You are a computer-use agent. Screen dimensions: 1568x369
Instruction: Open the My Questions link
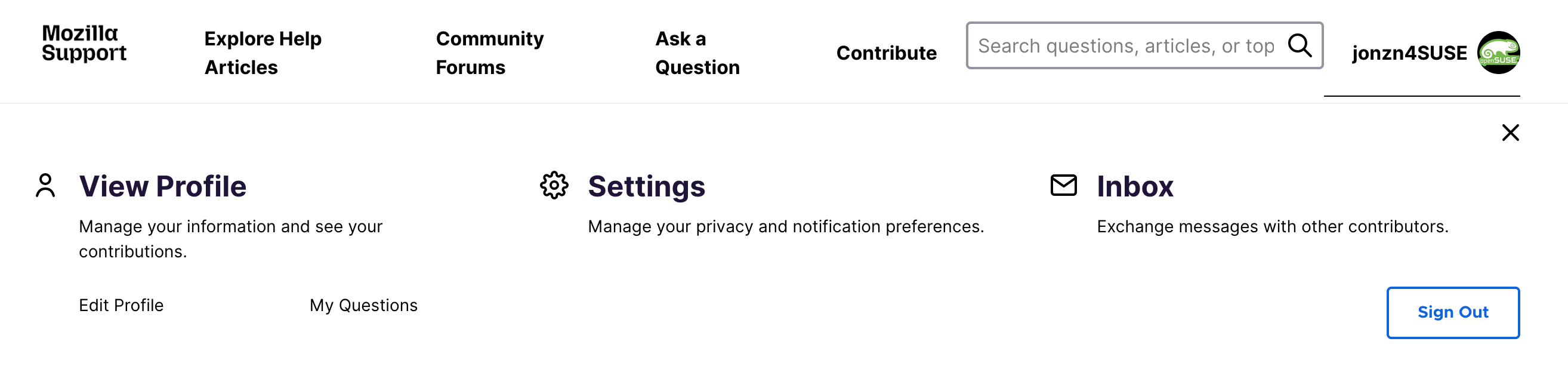363,305
